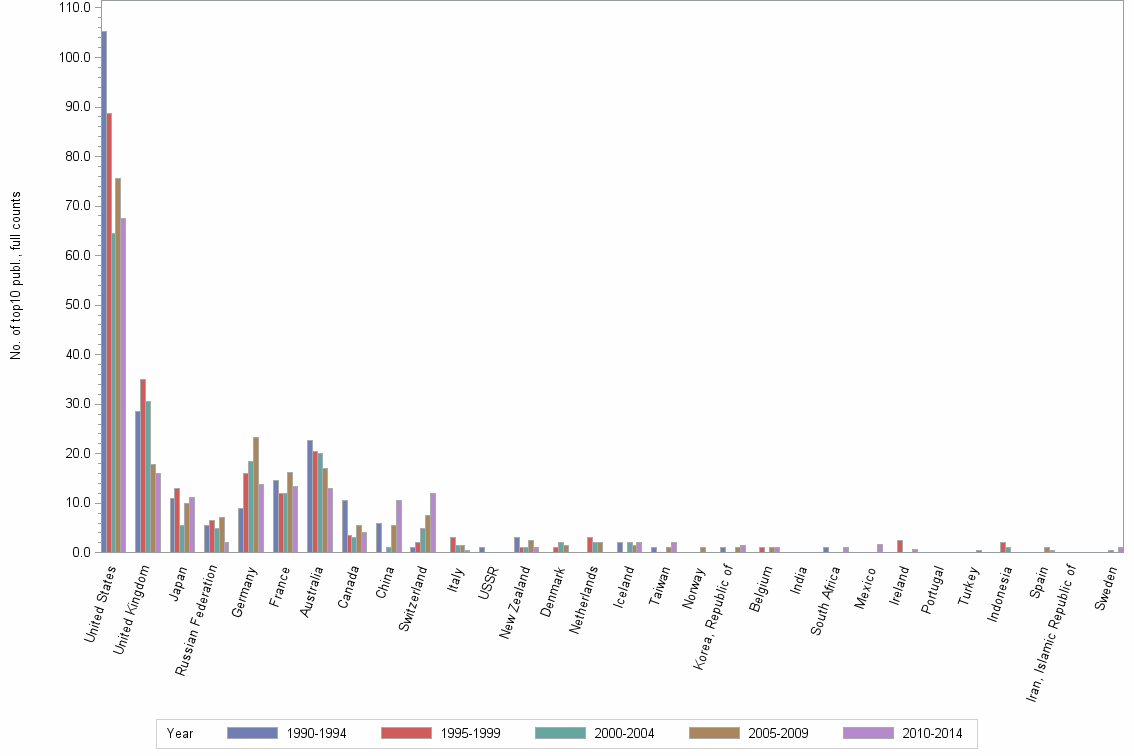The image size is (1134, 756).
Task: Select the 1990-1994 legend text entry
Action: point(317,733)
